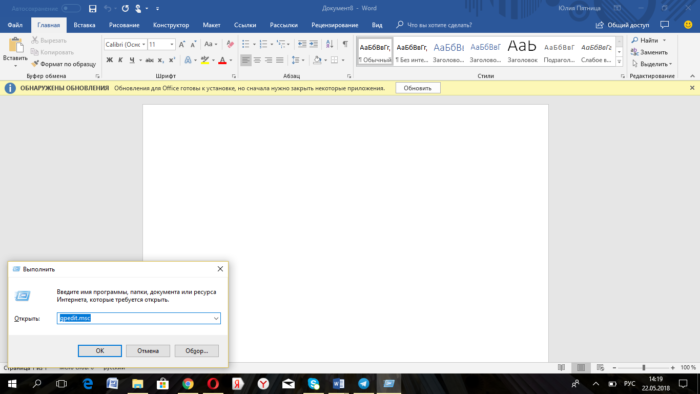
Task: Toggle the Автосохранение switch
Action: (71, 8)
